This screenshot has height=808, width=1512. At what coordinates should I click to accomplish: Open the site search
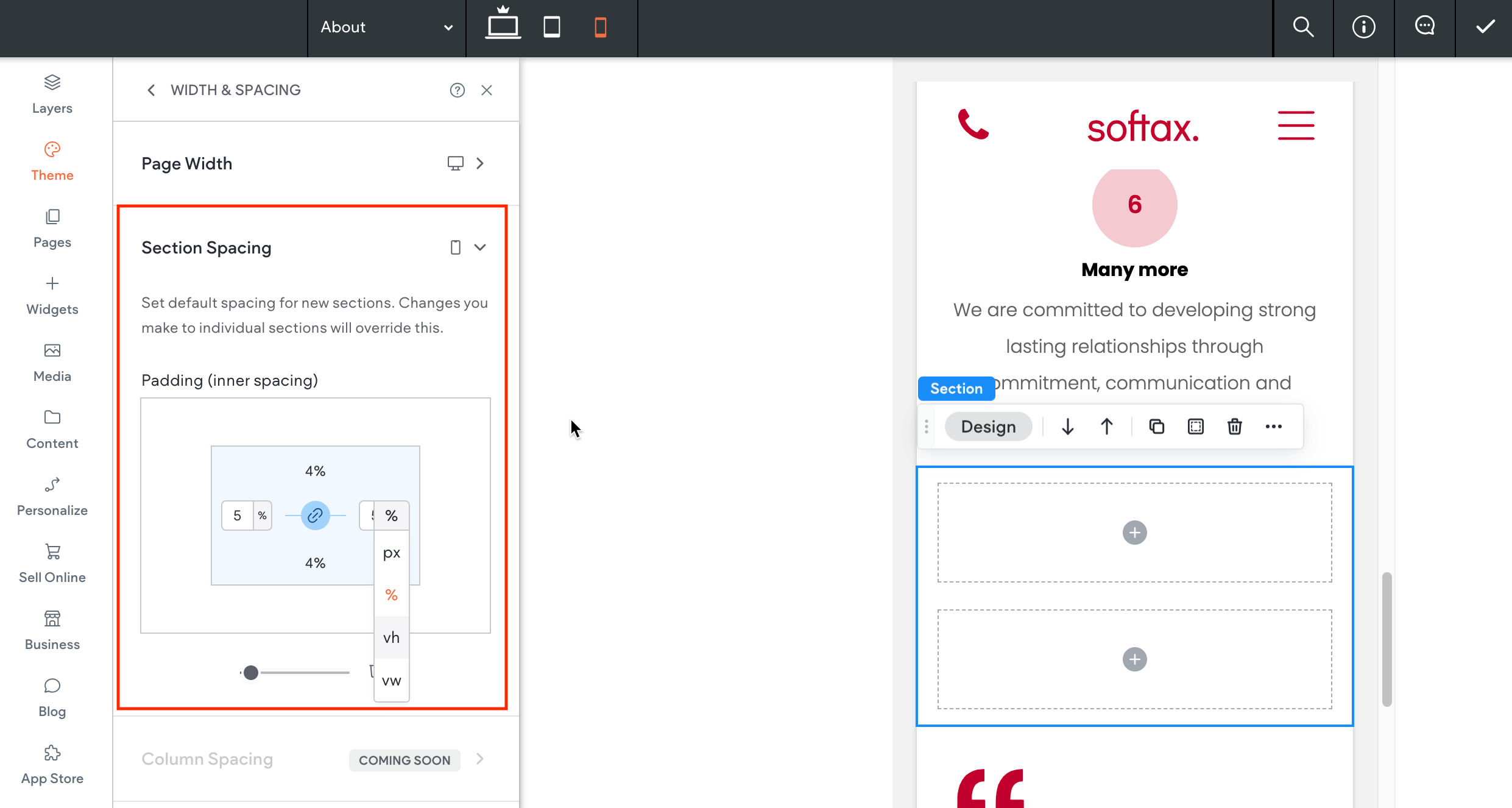(x=1303, y=27)
